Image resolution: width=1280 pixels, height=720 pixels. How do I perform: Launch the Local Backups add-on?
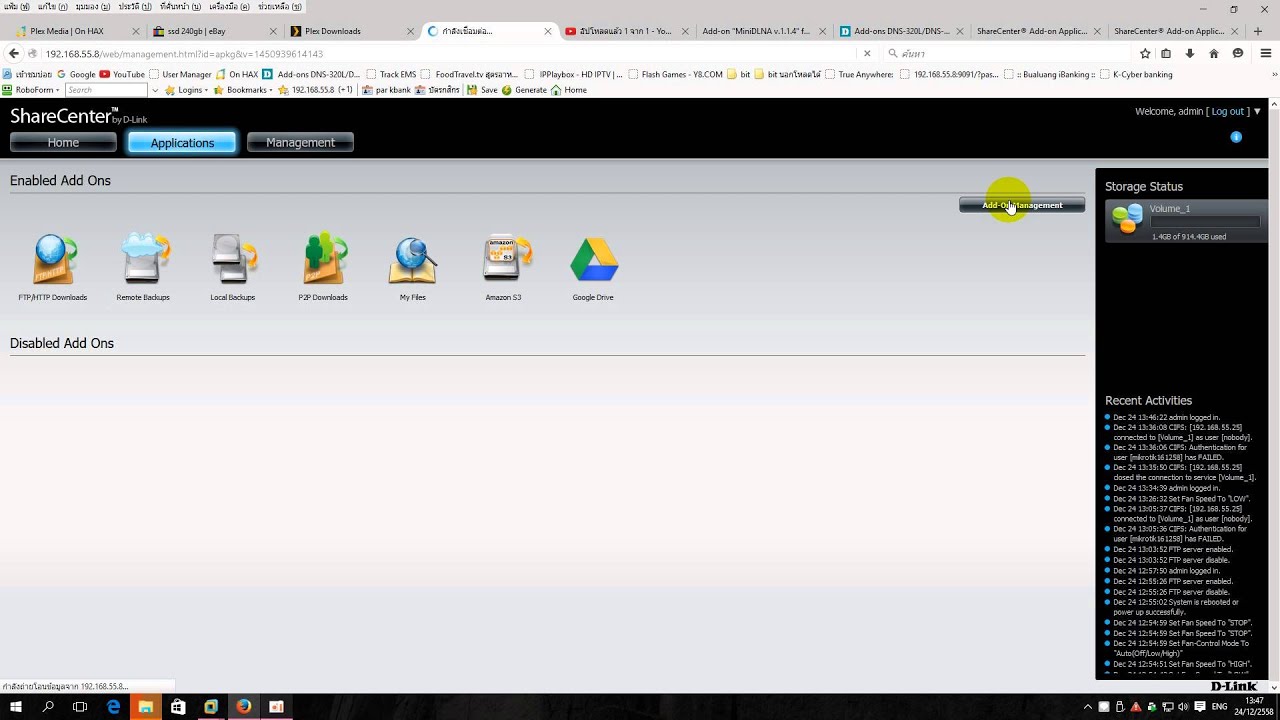(233, 267)
